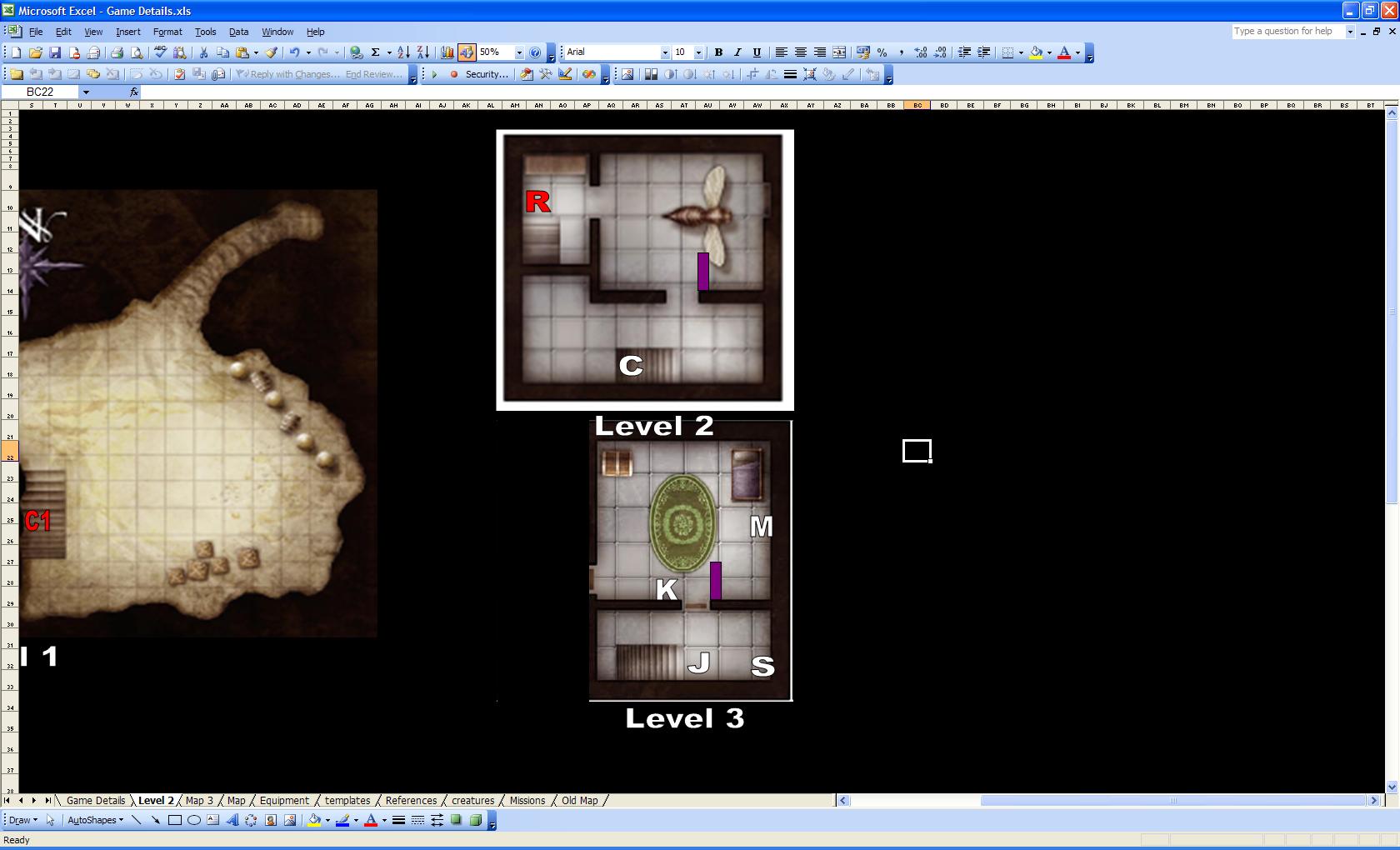This screenshot has height=850, width=1400.
Task: Toggle Select Objects arrow tool
Action: click(50, 820)
